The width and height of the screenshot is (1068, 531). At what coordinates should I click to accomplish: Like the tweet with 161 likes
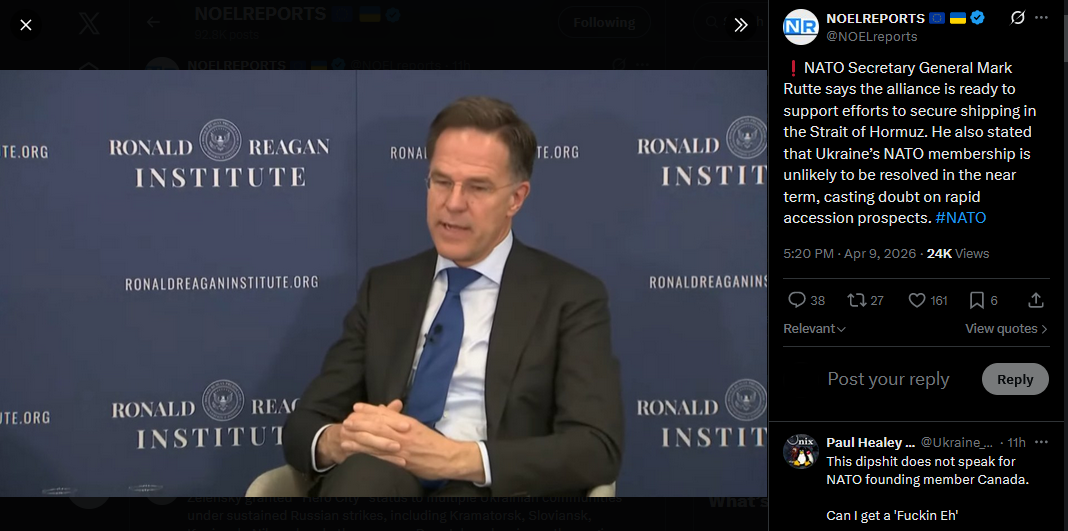coord(917,300)
